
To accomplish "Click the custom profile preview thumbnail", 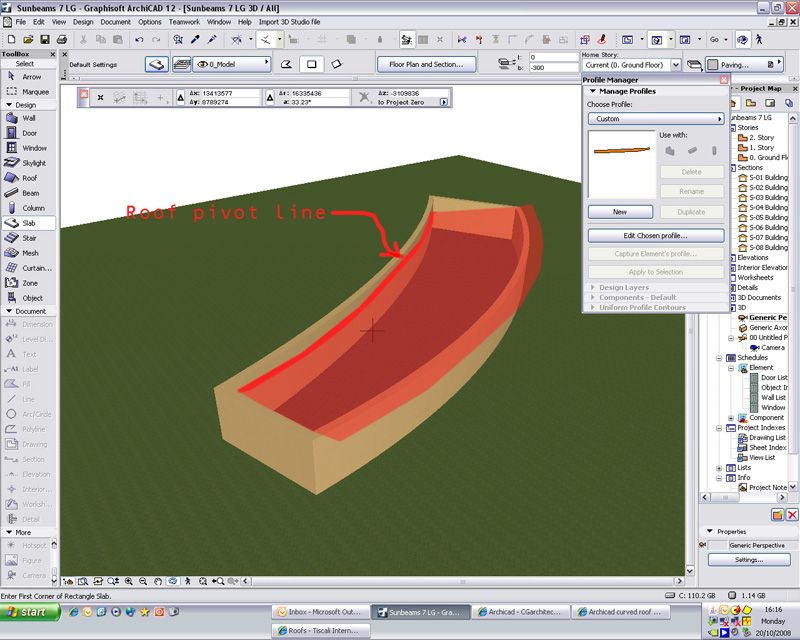I will click(x=621, y=163).
